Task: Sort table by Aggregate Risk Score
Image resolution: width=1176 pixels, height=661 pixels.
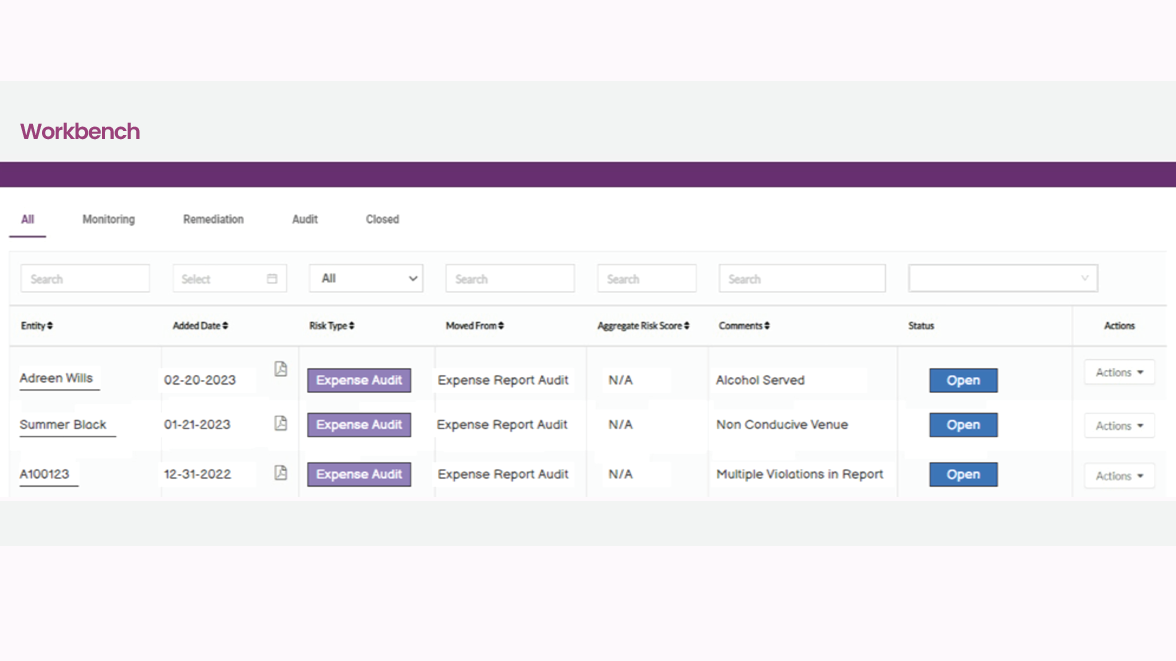Action: 643,326
